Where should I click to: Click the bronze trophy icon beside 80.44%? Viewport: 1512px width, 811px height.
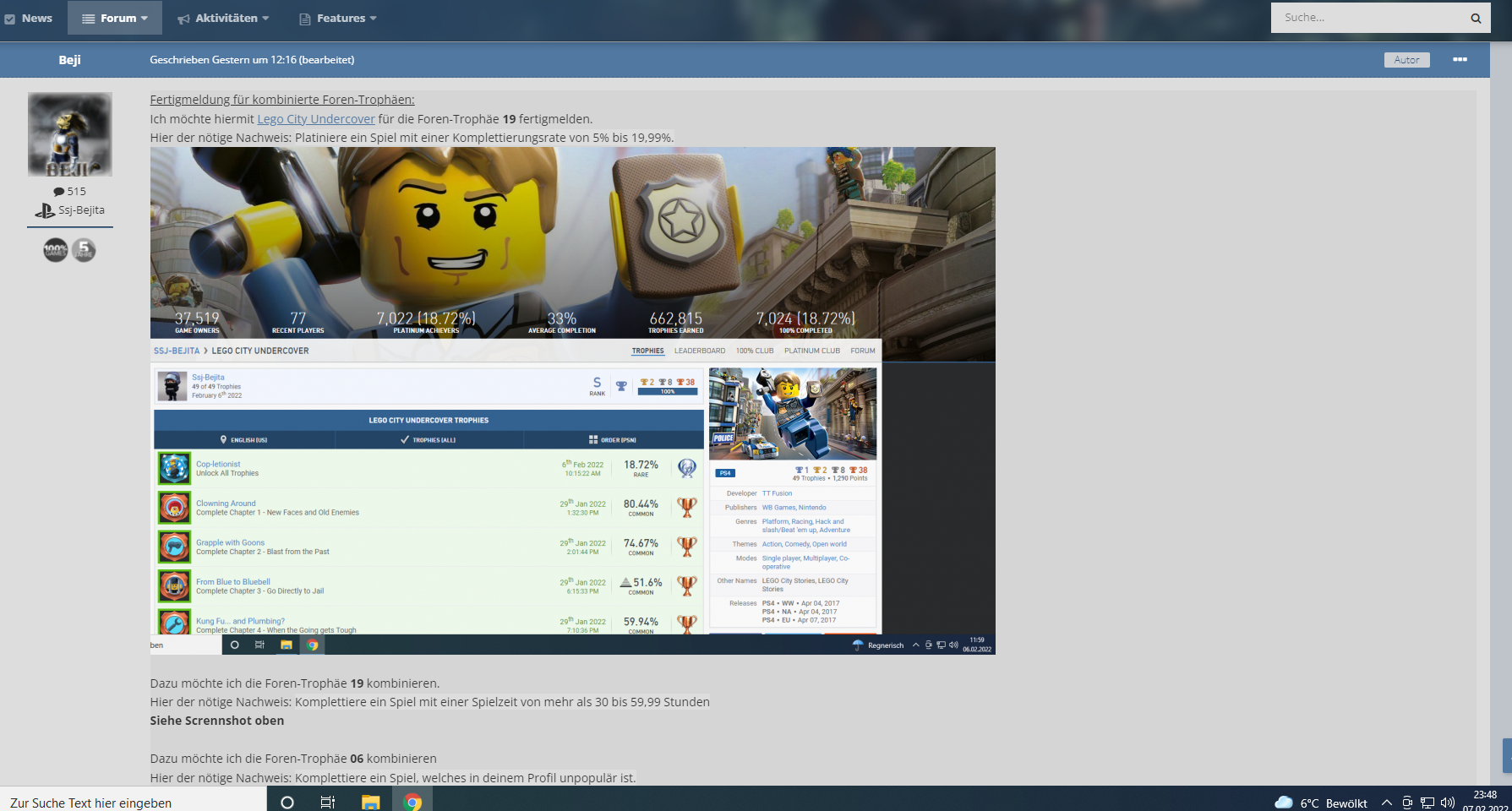[x=687, y=508]
